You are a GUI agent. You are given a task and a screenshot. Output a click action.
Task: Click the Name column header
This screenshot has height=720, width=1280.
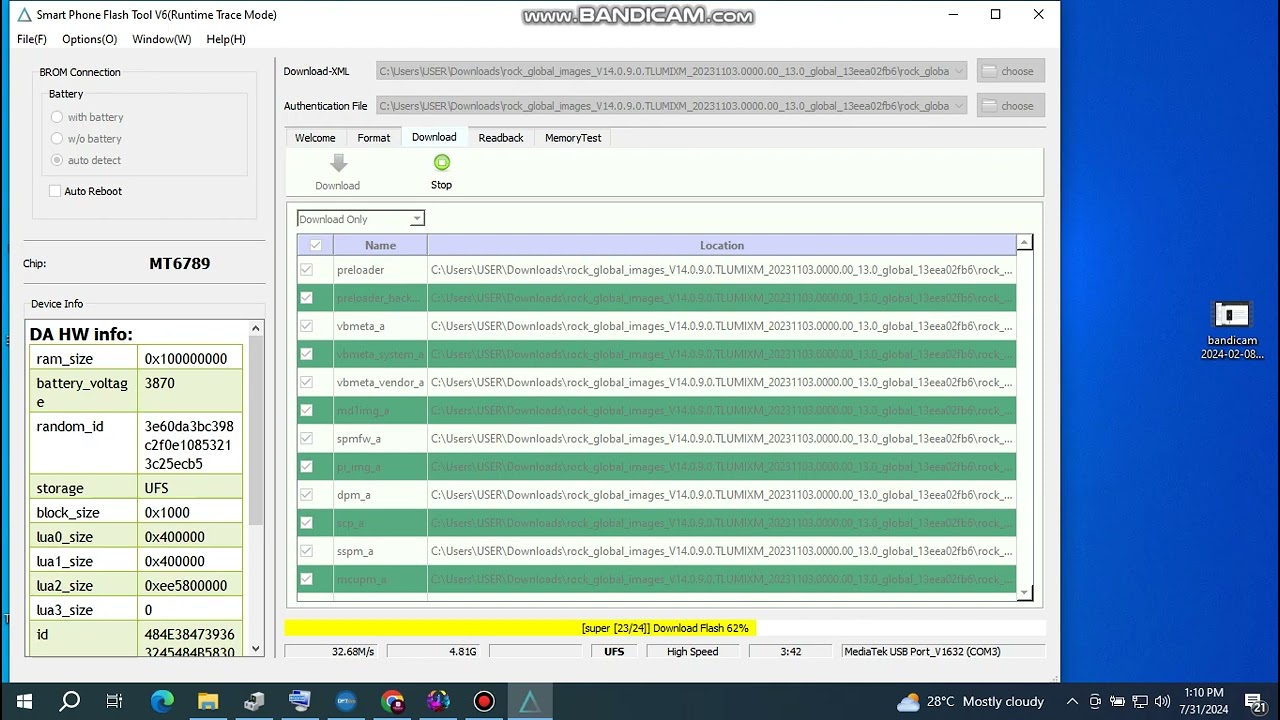[x=380, y=245]
